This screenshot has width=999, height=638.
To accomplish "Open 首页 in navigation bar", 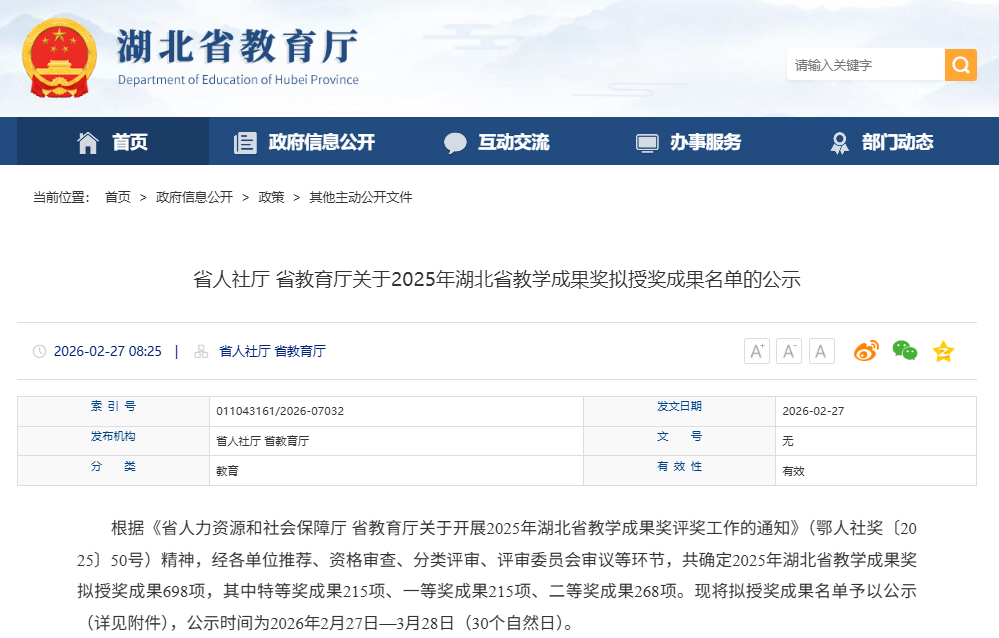I will (x=113, y=142).
